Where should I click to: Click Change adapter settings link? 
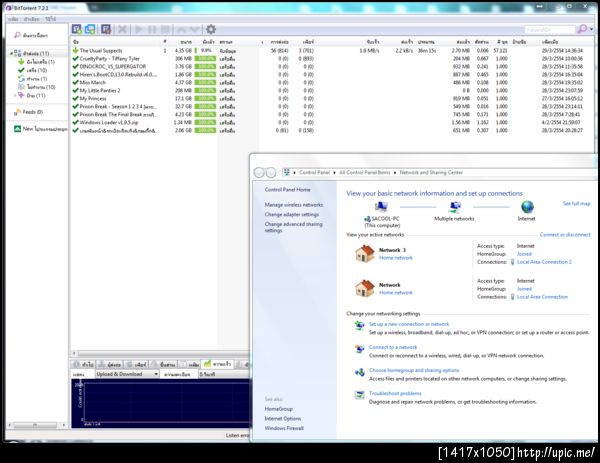pyautogui.click(x=292, y=214)
